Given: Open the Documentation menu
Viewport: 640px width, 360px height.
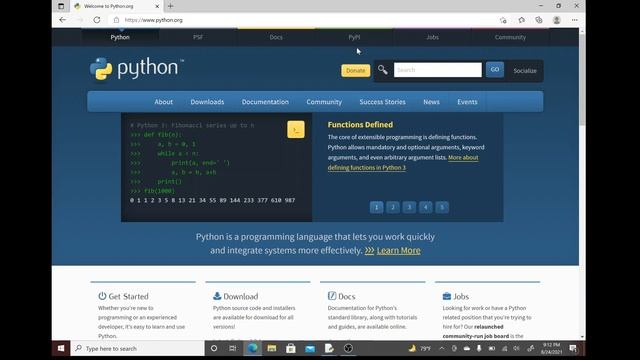Looking at the screenshot, I should point(265,102).
